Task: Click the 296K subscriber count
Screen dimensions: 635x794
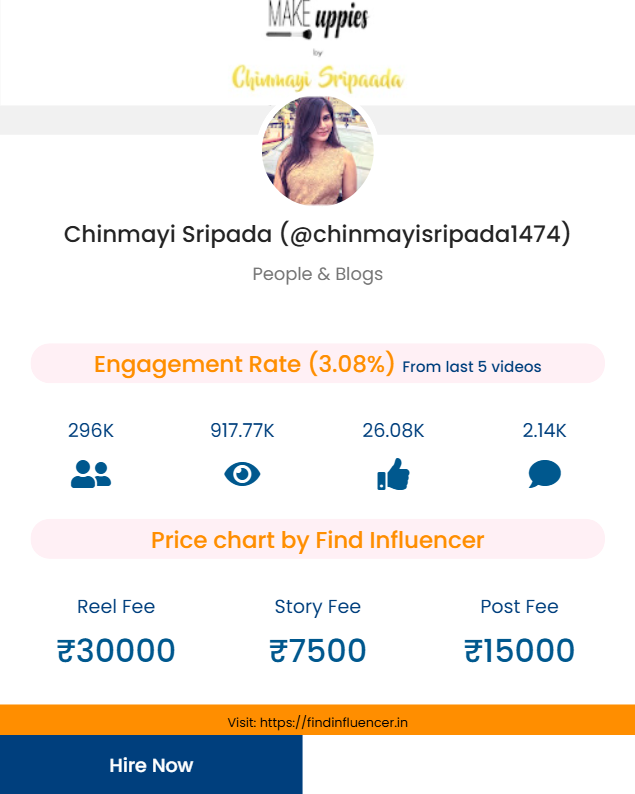Action: [91, 431]
